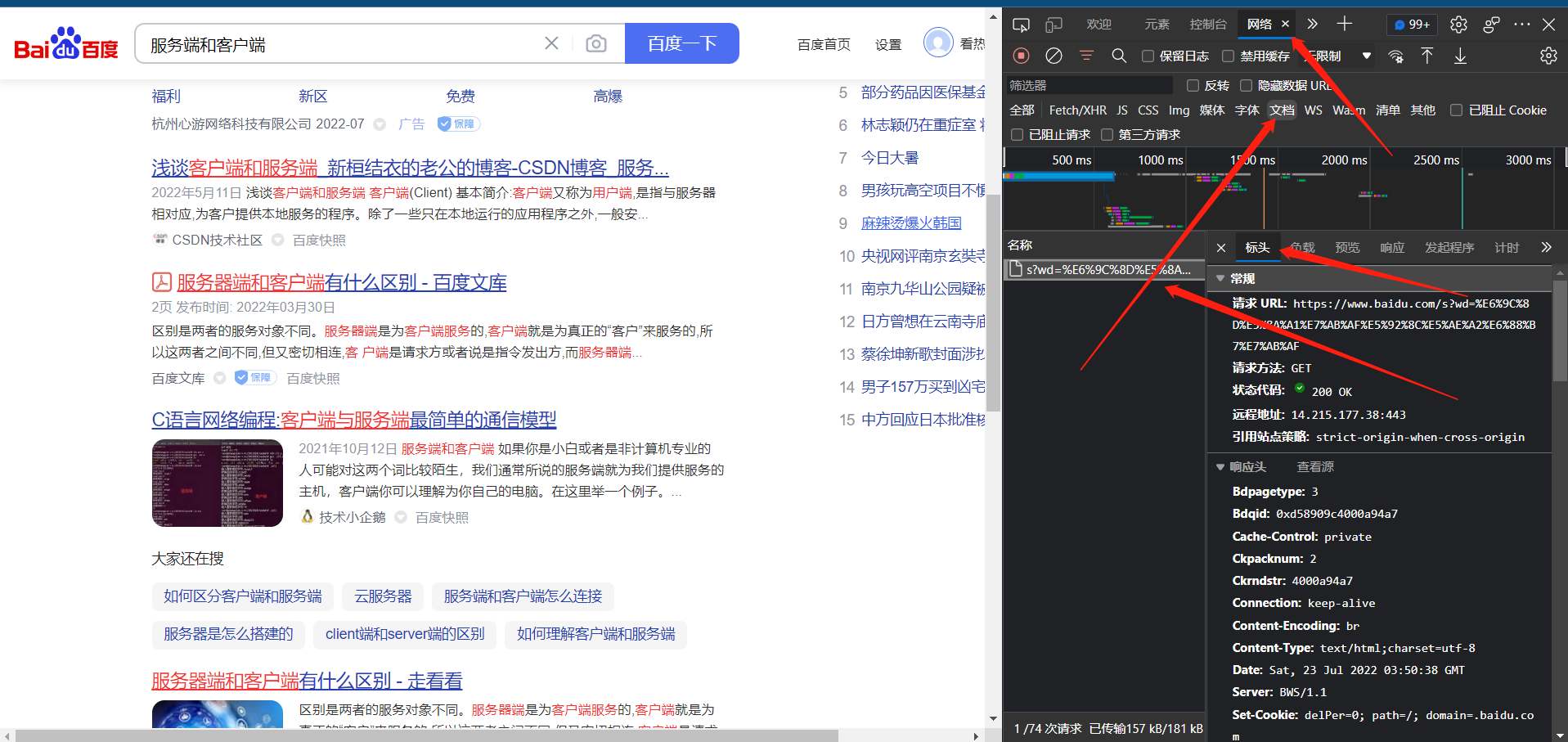This screenshot has height=742, width=1568.
Task: Open the 浅谈客户端和服务端 CSDN result
Action: (x=410, y=168)
